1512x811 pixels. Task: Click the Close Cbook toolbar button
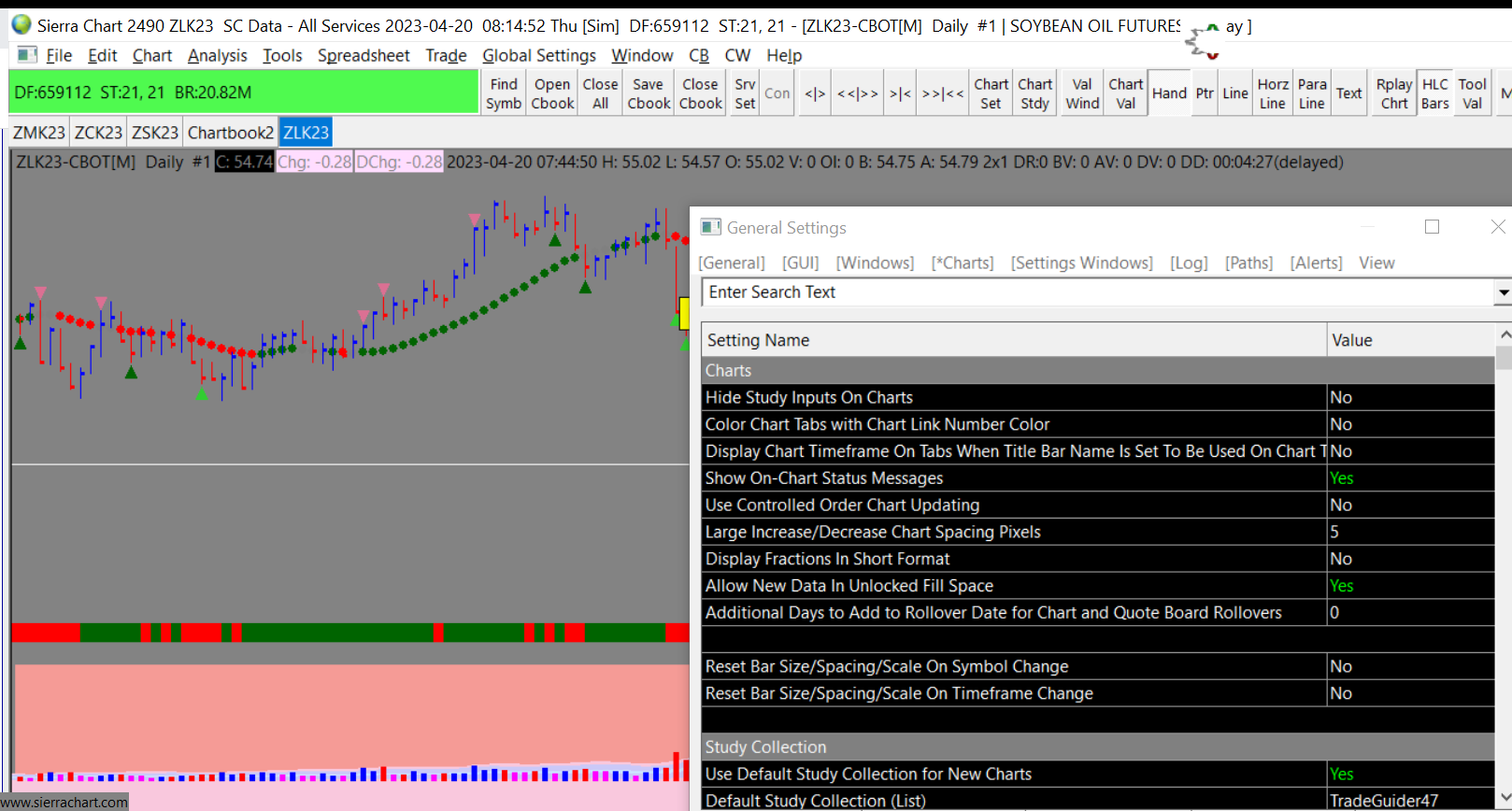tap(700, 93)
